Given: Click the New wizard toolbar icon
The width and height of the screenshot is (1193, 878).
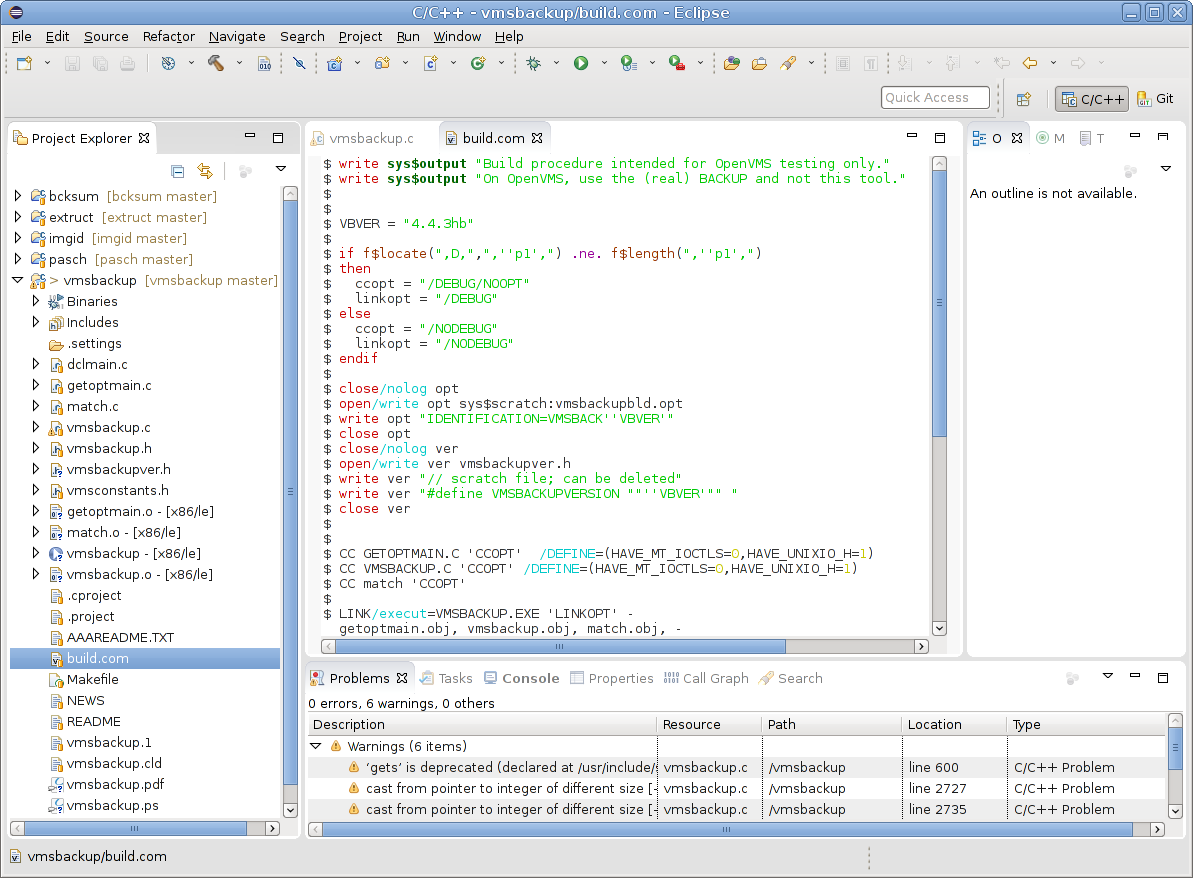Looking at the screenshot, I should [24, 63].
